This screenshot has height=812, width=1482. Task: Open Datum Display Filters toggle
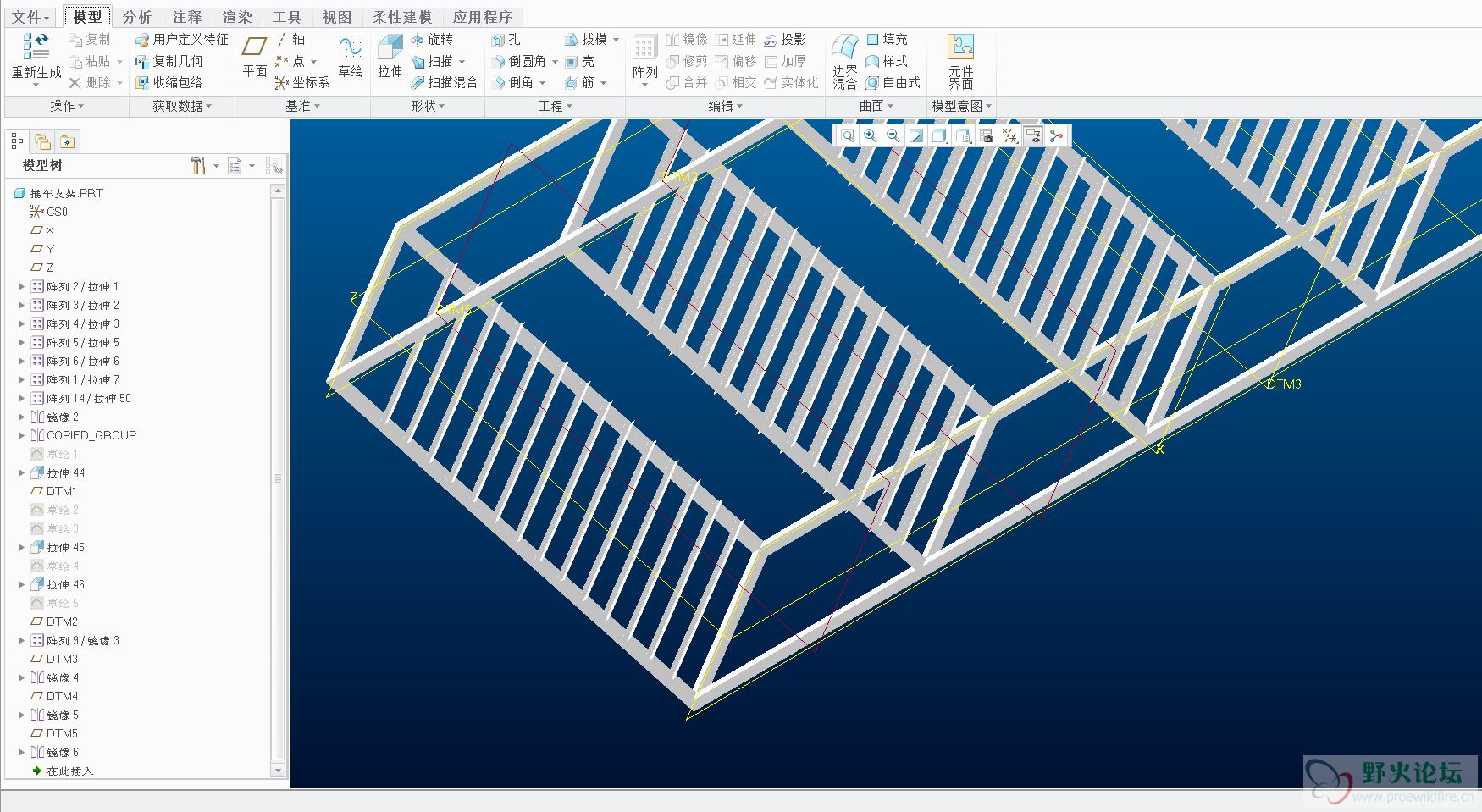coord(1009,135)
